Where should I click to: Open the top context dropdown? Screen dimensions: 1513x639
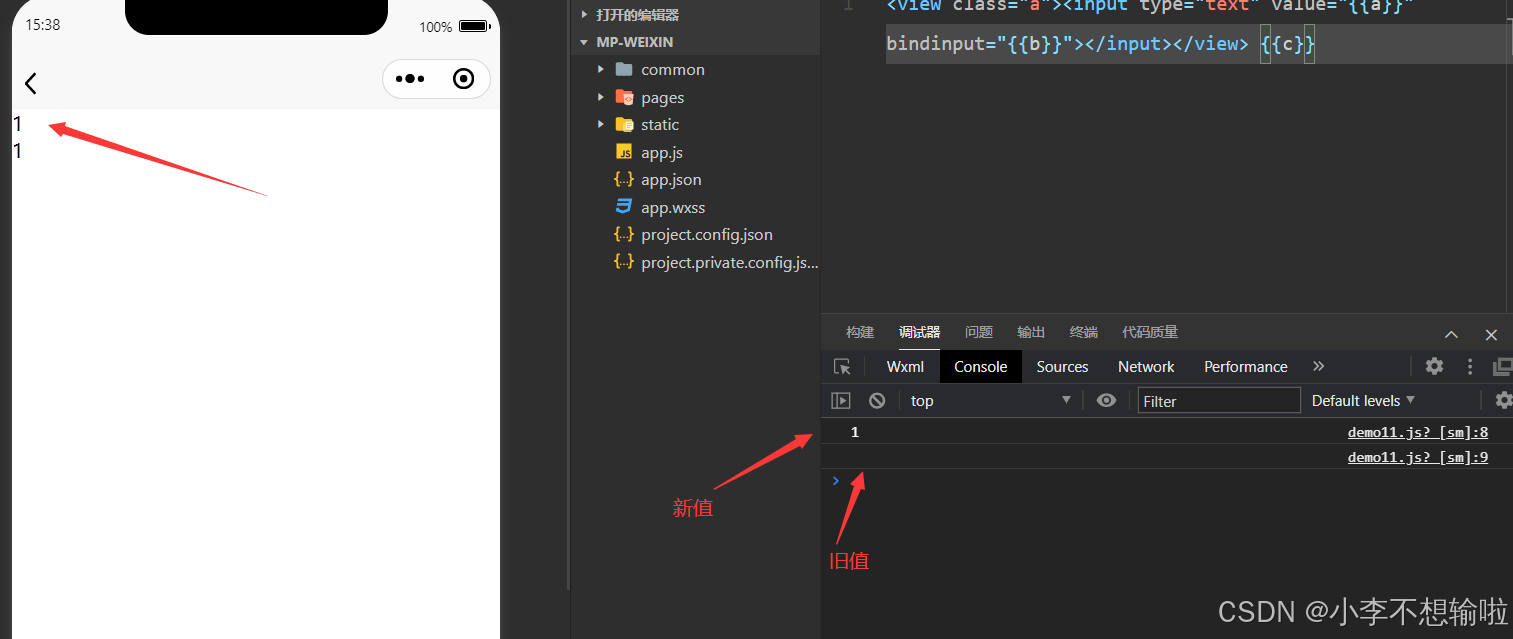click(x=990, y=400)
